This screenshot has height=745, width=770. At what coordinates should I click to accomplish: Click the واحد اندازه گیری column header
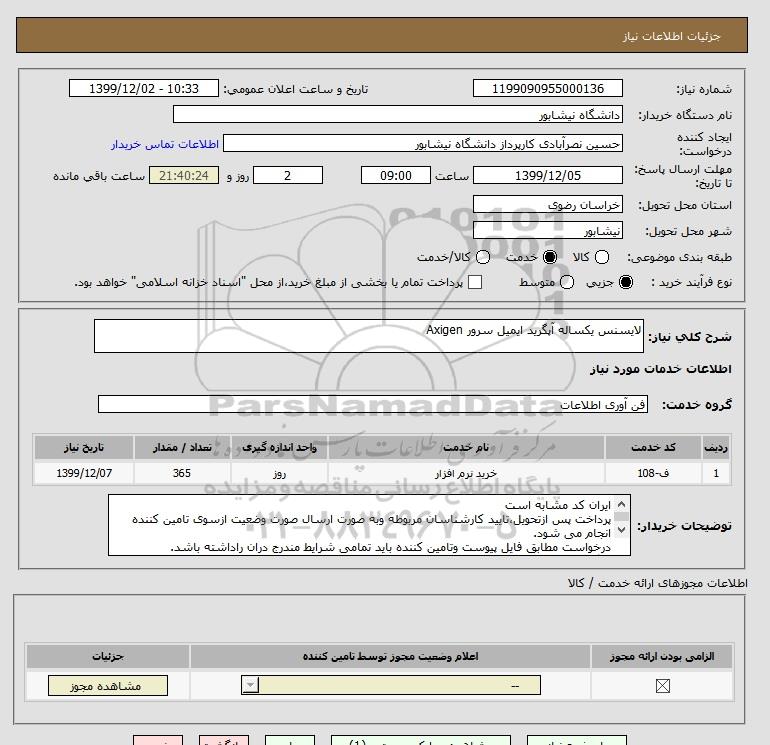[279, 447]
